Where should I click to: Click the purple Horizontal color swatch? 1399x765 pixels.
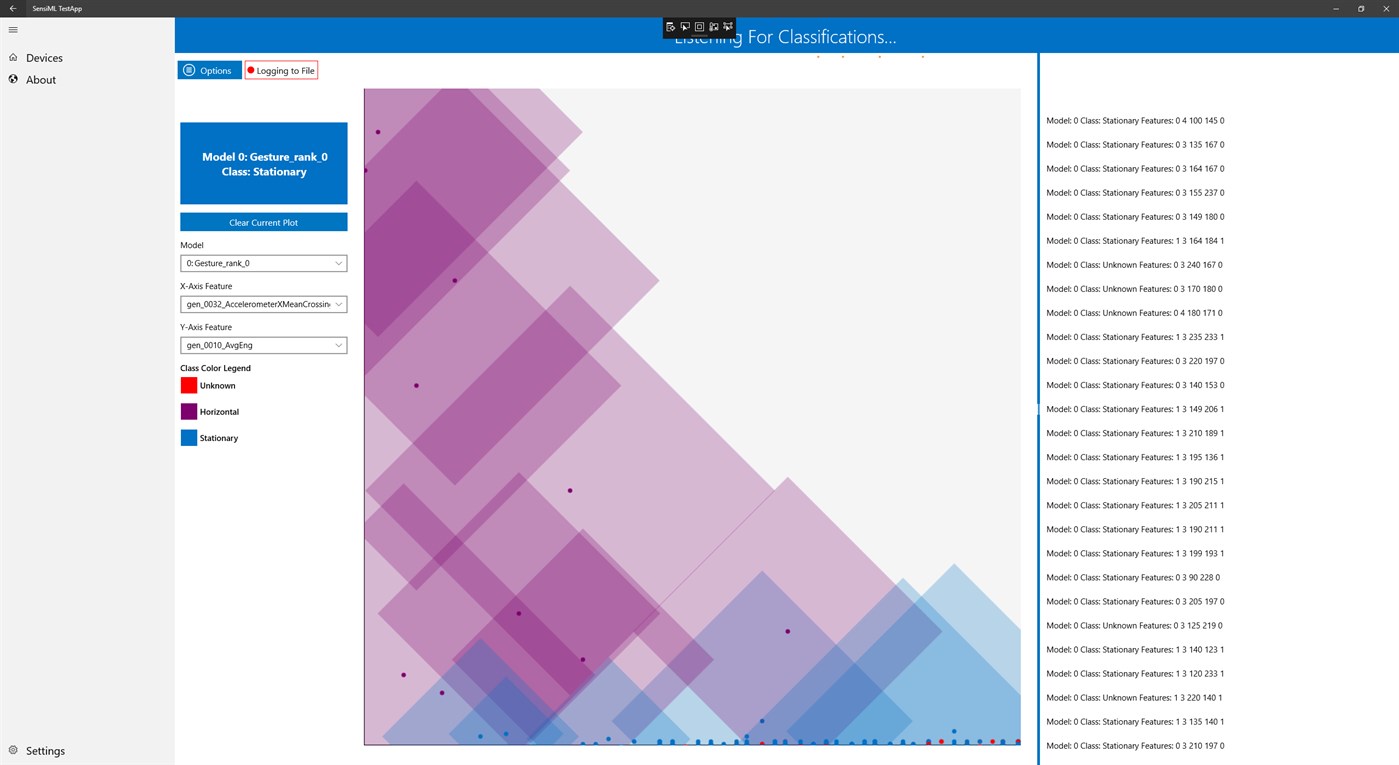[189, 411]
